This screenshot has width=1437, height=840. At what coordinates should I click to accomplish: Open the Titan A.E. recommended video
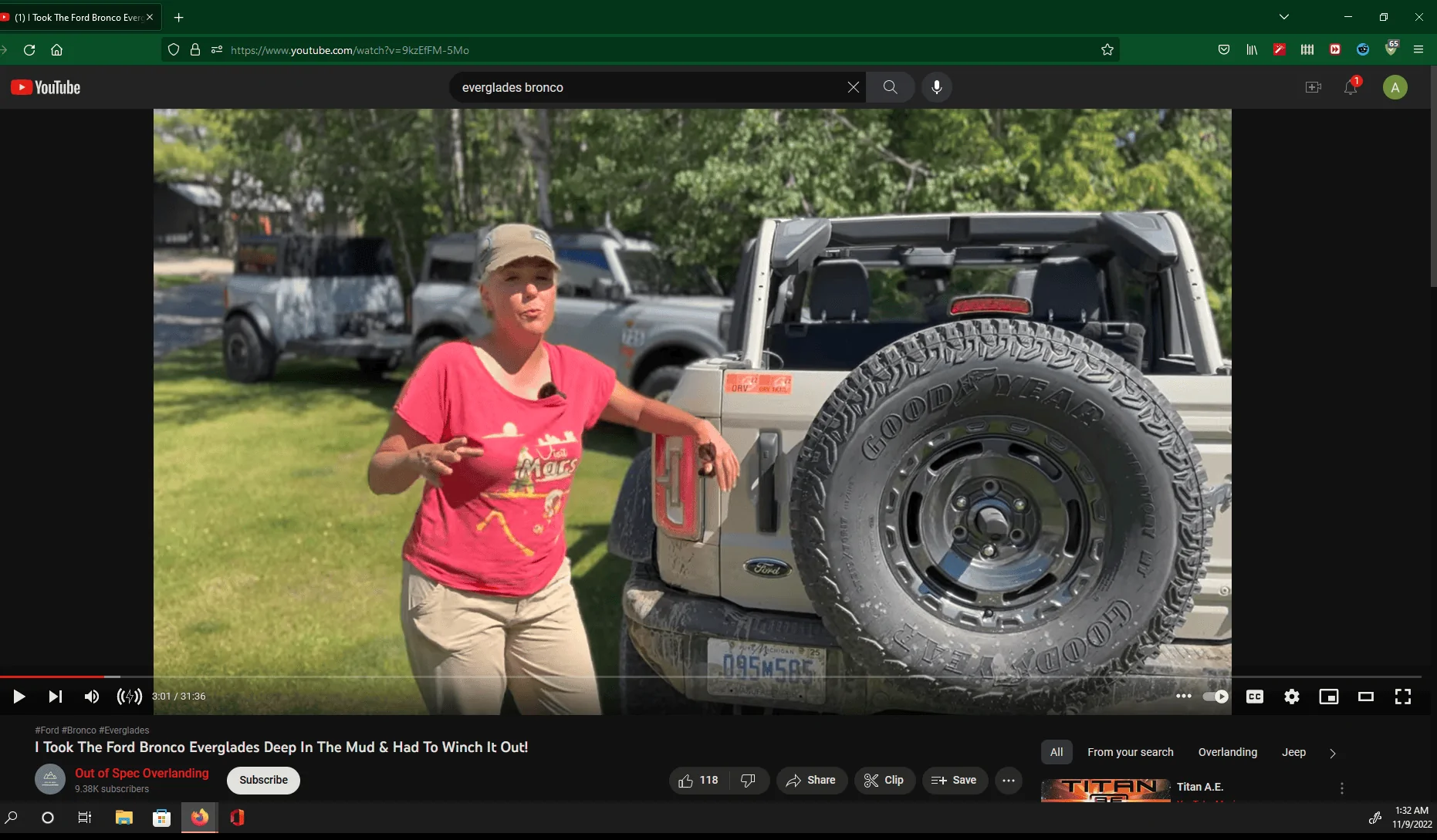point(1106,791)
